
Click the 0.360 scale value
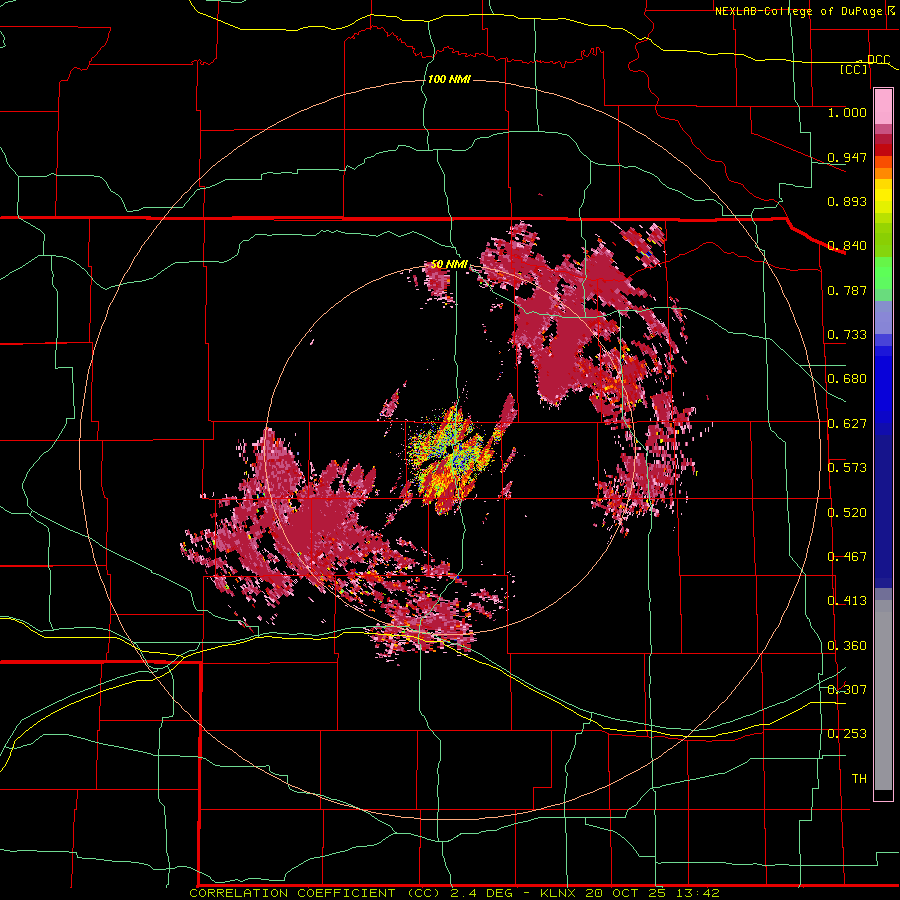pyautogui.click(x=847, y=645)
